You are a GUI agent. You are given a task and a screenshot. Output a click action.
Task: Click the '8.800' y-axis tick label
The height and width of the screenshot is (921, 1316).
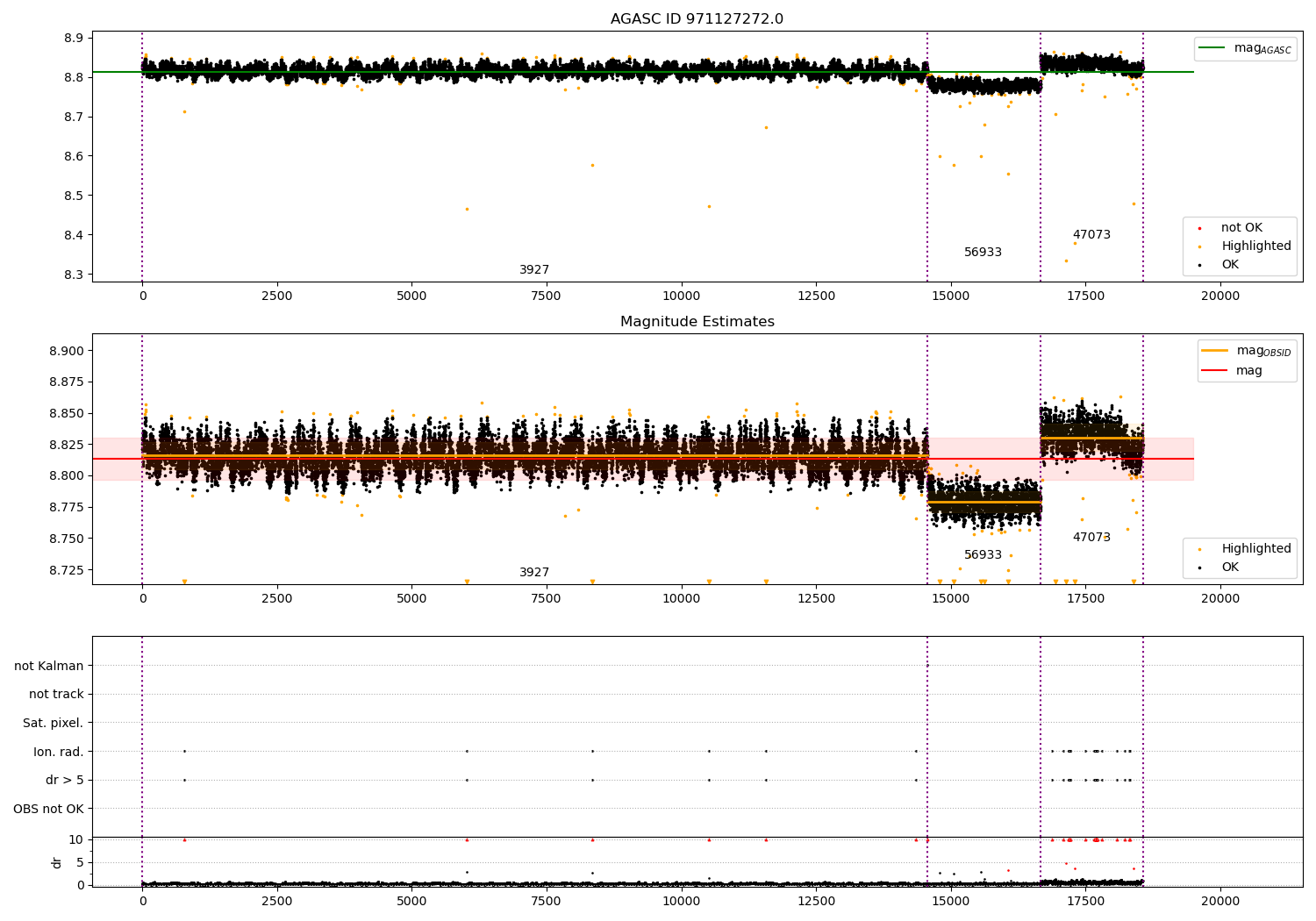(67, 476)
